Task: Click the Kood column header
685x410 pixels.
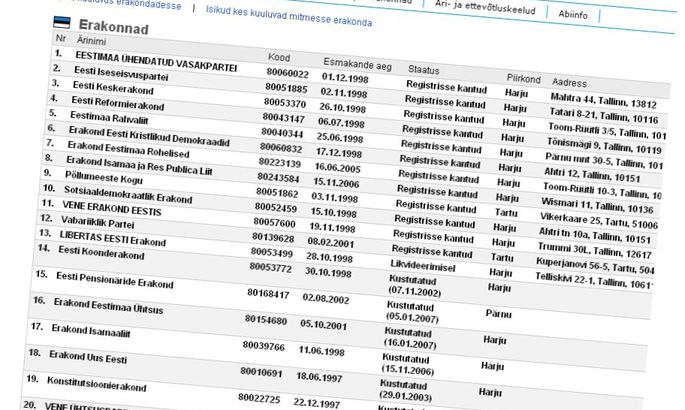Action: [x=279, y=57]
